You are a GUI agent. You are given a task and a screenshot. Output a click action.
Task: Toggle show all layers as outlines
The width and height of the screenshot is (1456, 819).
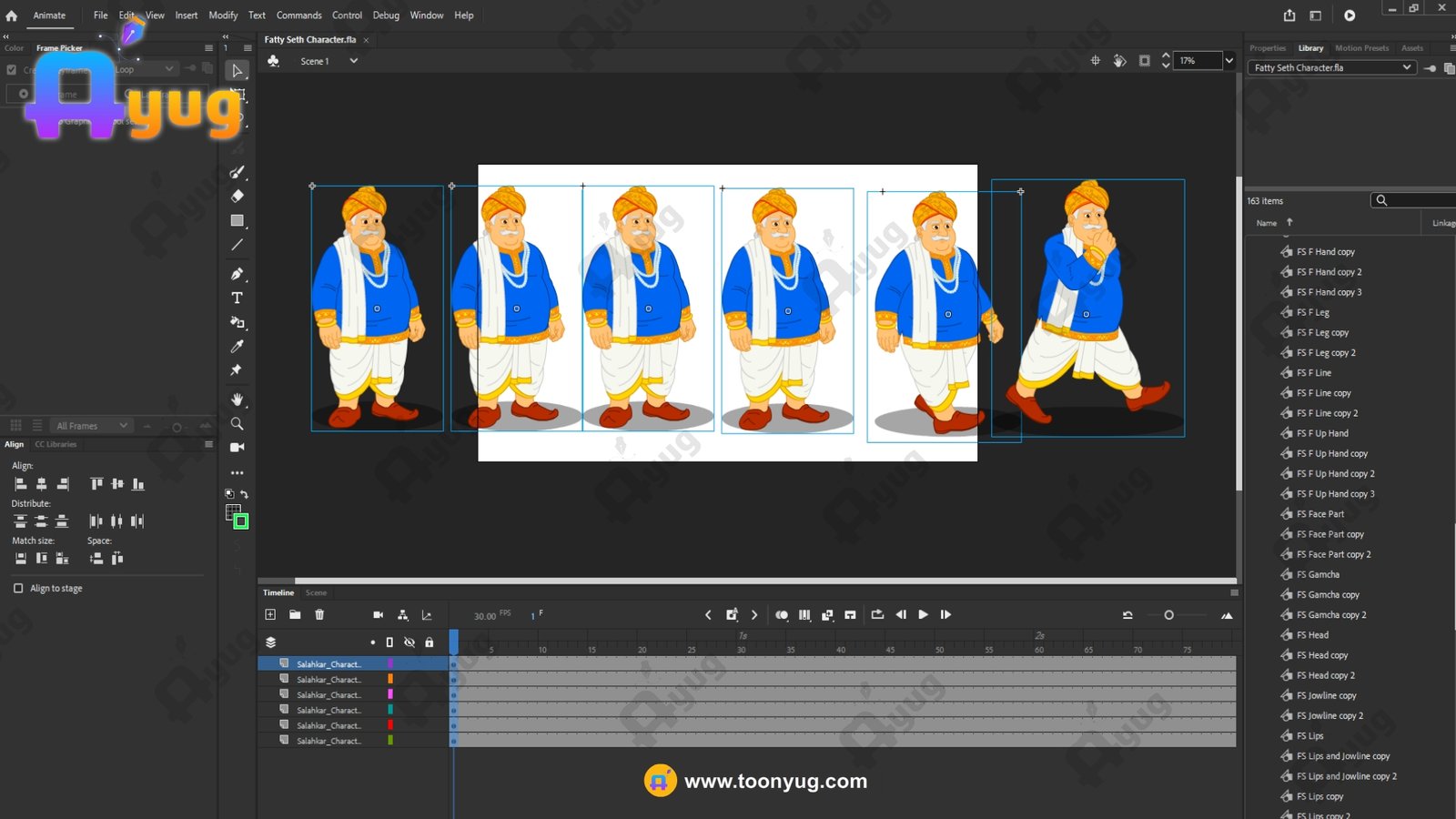389,642
